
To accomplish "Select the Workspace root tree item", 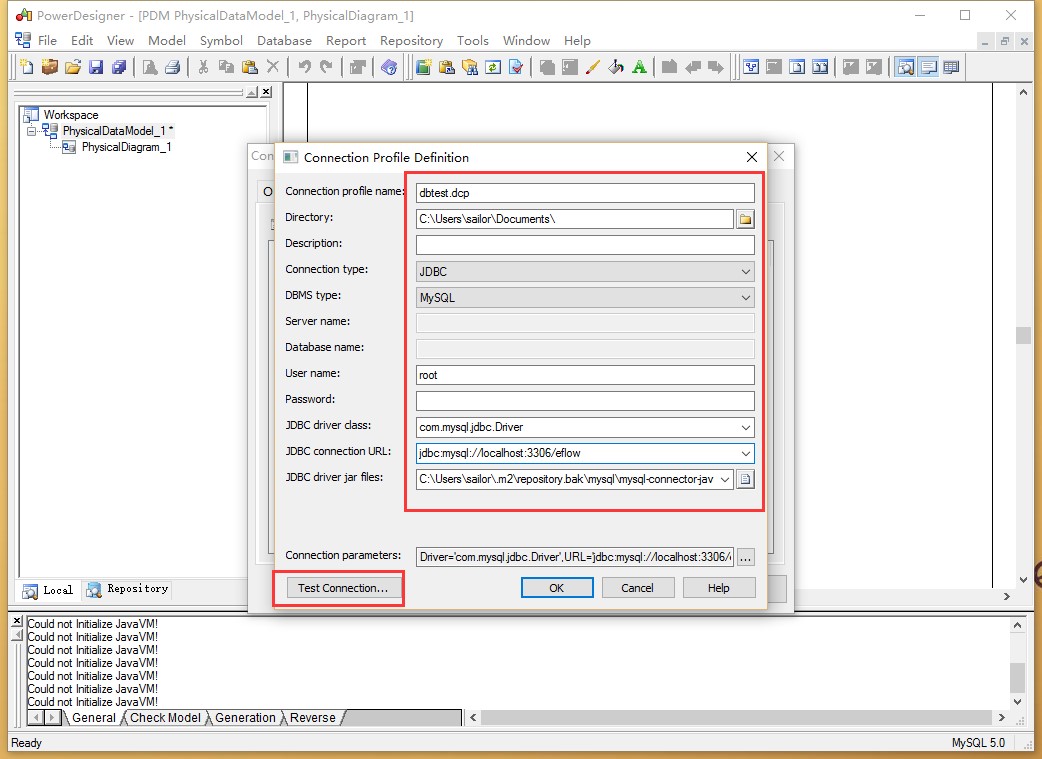I will tap(70, 115).
